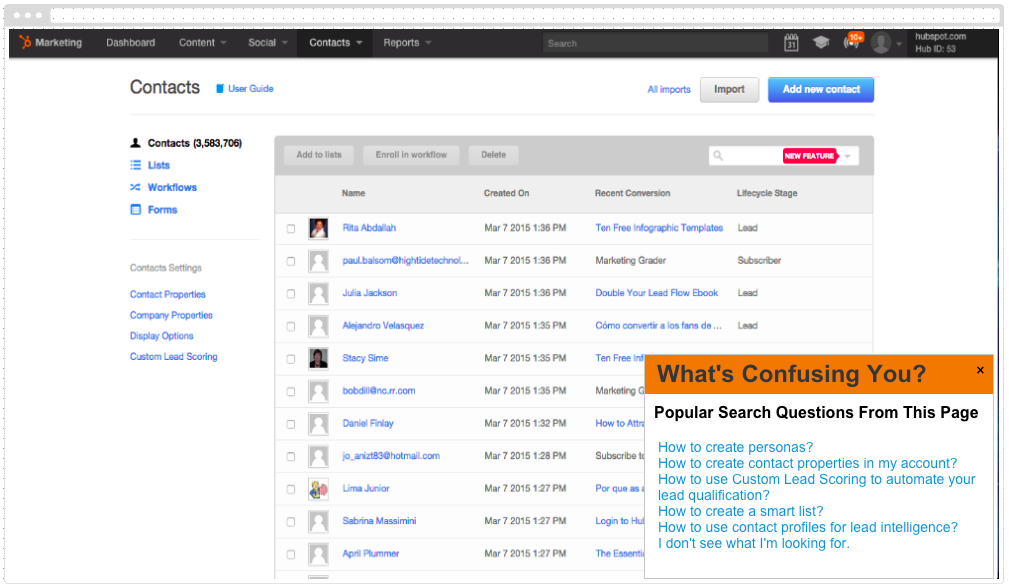The height and width of the screenshot is (586, 1009).
Task: Go to the Dashboard menu item
Action: [131, 43]
